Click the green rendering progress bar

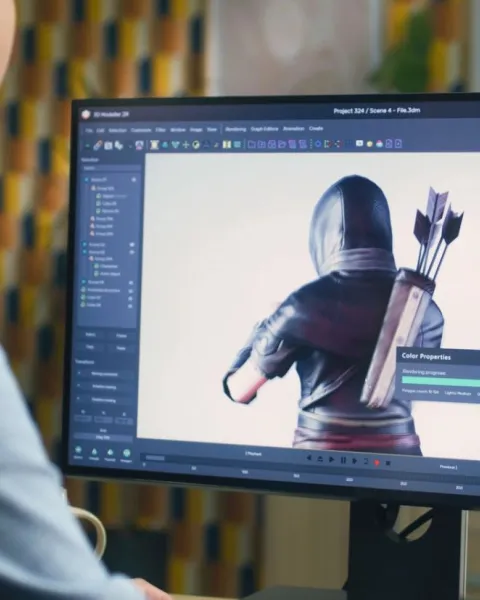tap(441, 382)
